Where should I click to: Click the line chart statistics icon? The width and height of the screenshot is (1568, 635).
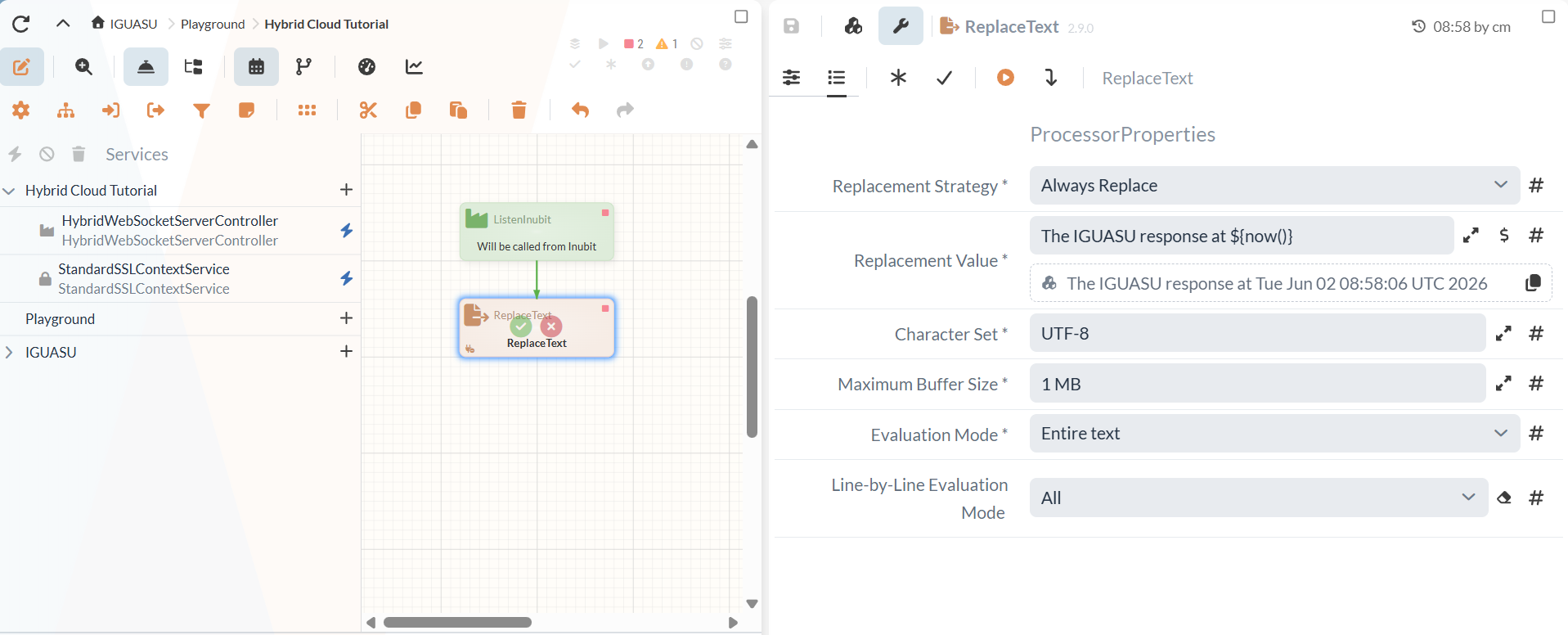pos(414,67)
